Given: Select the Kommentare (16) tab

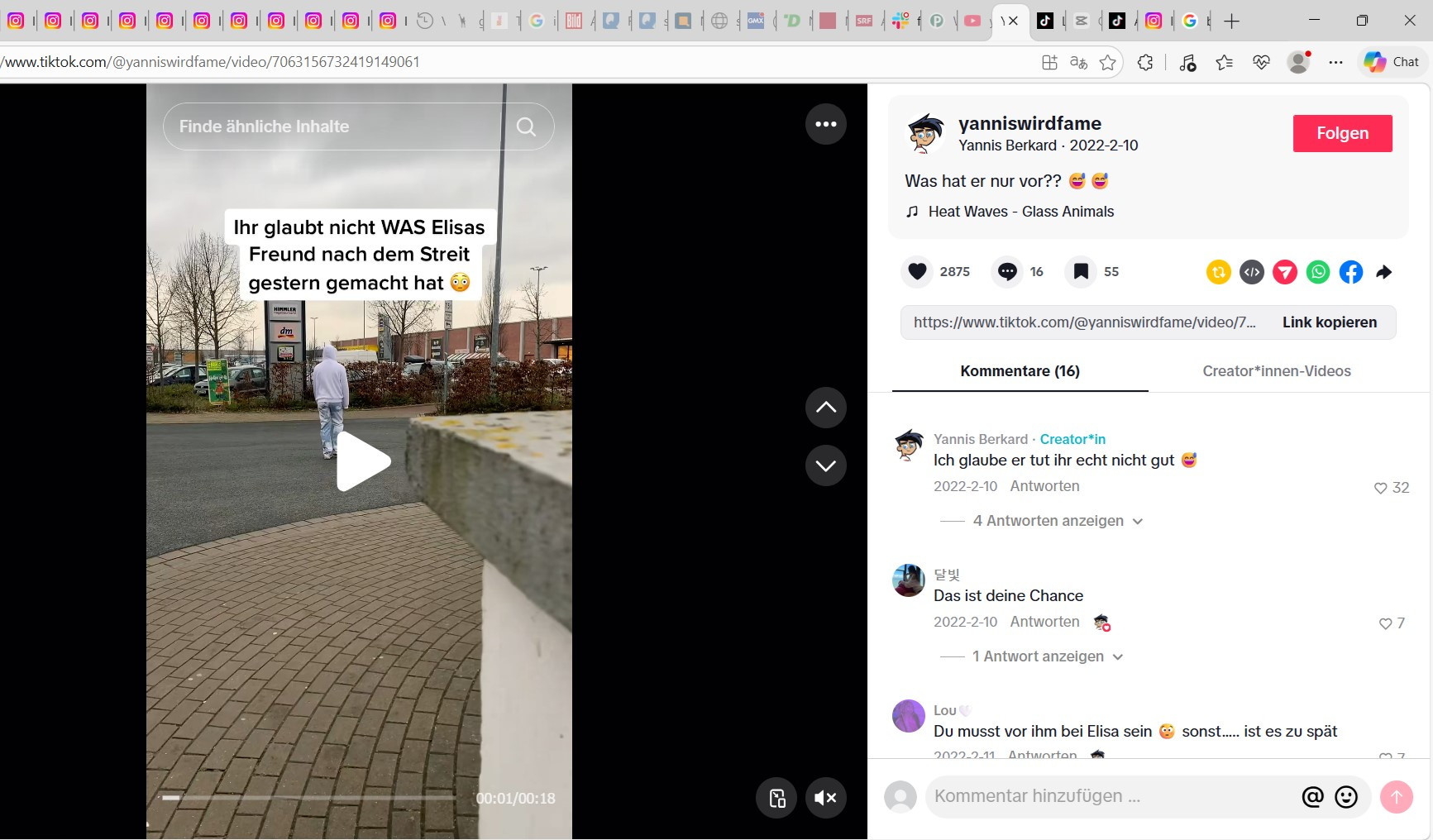Looking at the screenshot, I should 1020,371.
